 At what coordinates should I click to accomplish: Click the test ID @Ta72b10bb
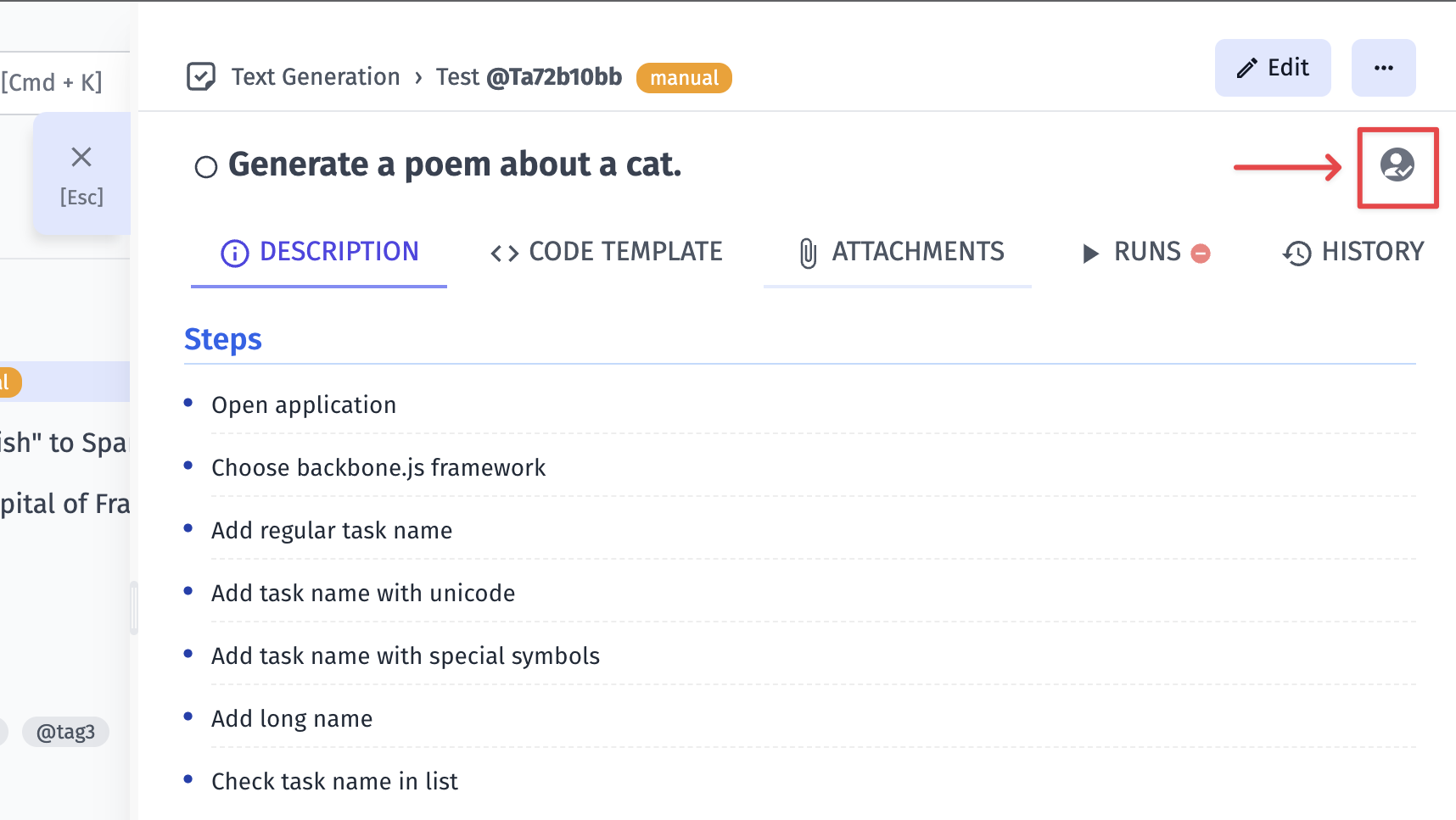554,77
